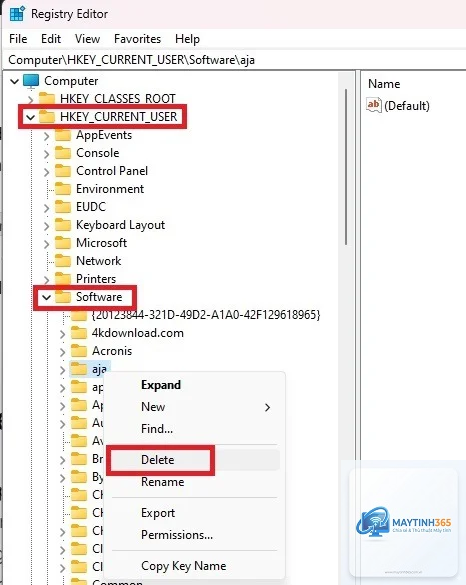The height and width of the screenshot is (585, 466).
Task: Expand the Console key chevron
Action: click(x=47, y=153)
